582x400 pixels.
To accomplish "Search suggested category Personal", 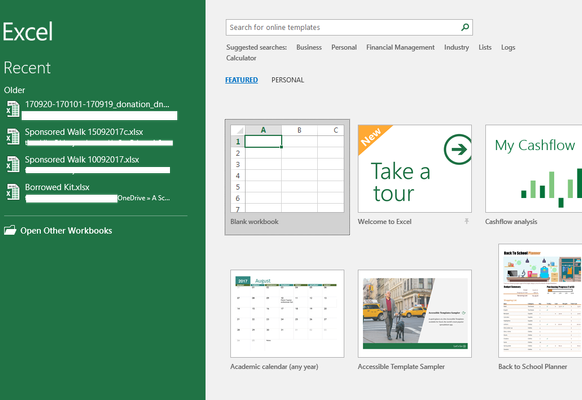I will click(x=344, y=47).
